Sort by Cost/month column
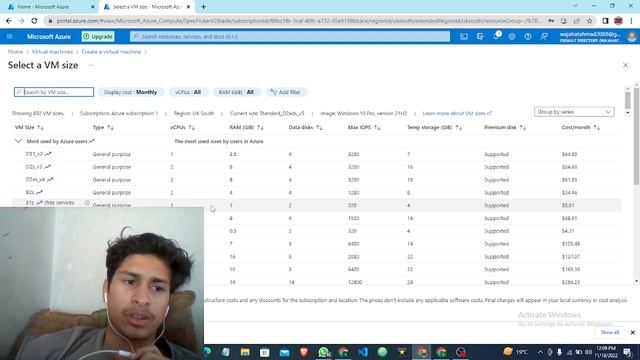This screenshot has width=640, height=360. coord(580,127)
